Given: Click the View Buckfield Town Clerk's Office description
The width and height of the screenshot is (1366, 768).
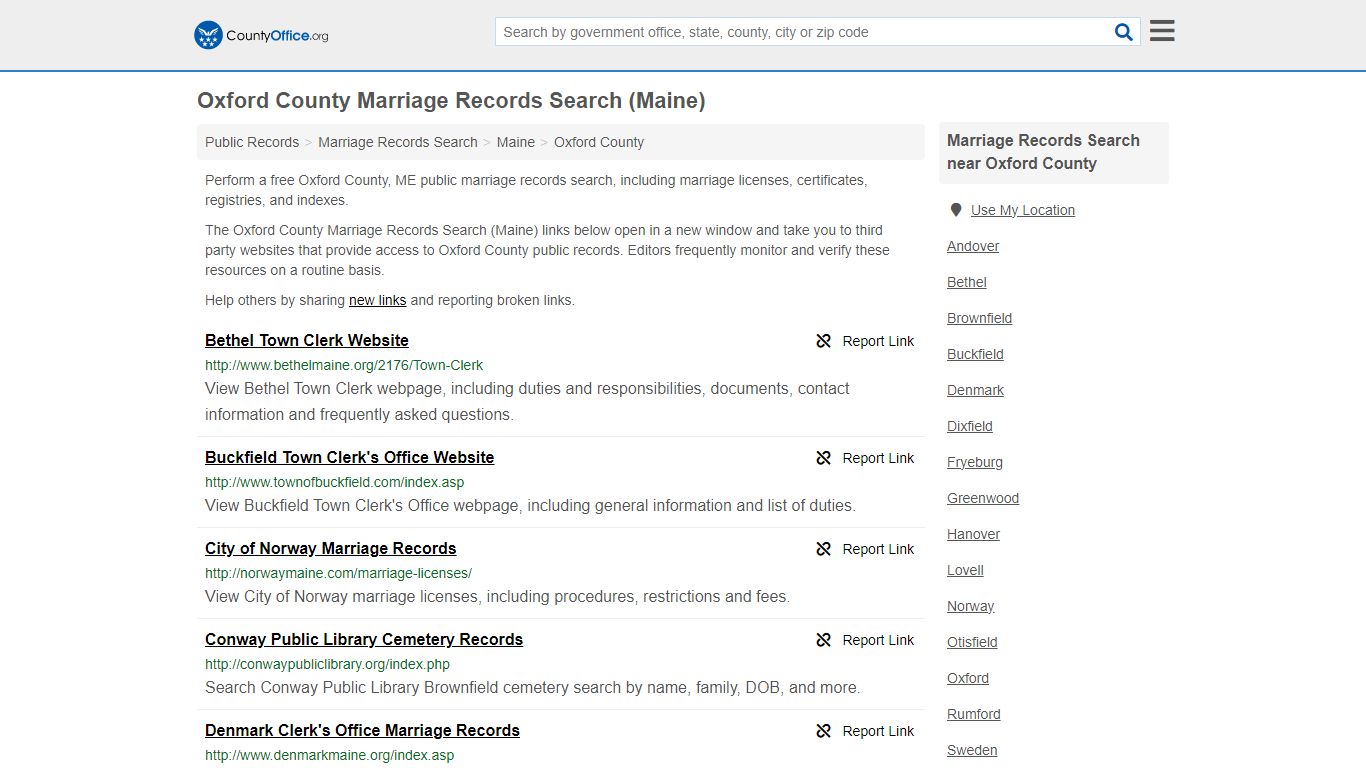Looking at the screenshot, I should 530,506.
